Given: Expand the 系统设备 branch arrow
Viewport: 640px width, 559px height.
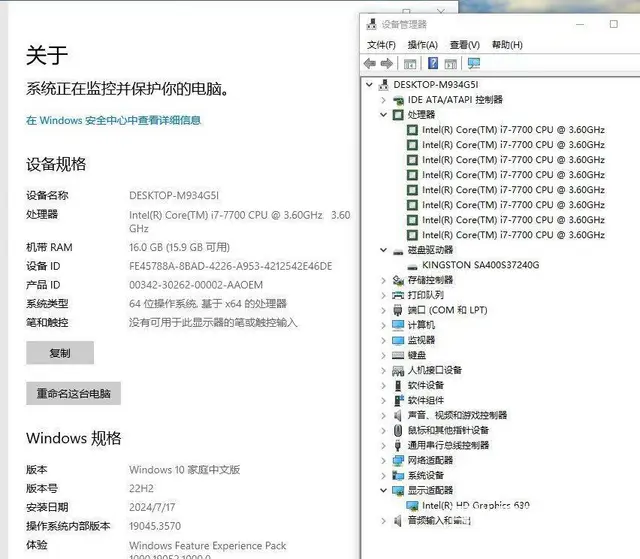Looking at the screenshot, I should point(383,475).
